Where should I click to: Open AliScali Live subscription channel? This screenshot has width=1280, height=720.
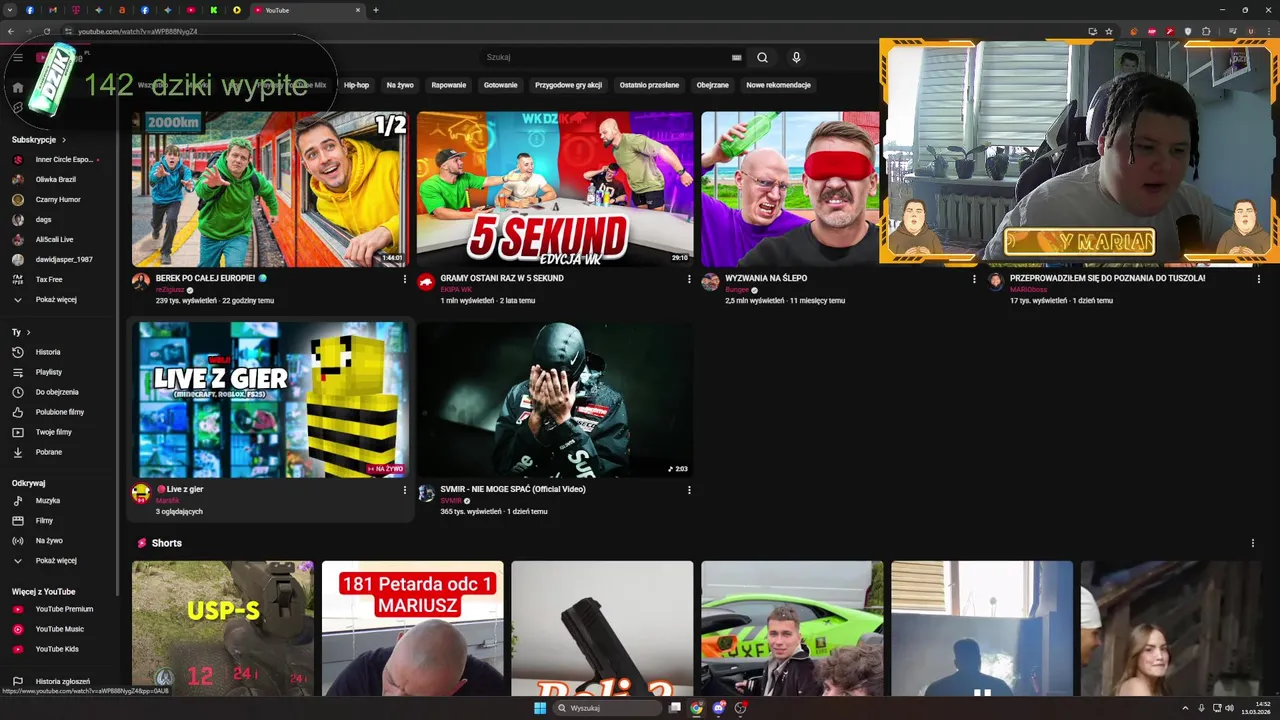[x=56, y=239]
